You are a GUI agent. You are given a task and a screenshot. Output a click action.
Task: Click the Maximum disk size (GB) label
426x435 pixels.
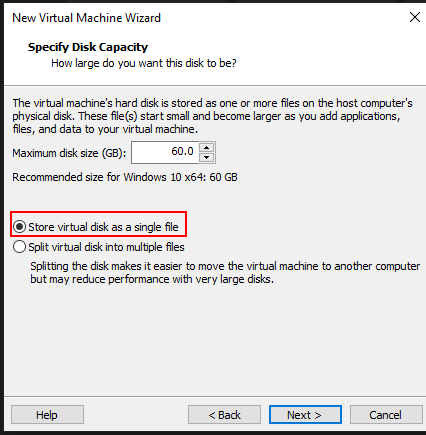click(69, 153)
